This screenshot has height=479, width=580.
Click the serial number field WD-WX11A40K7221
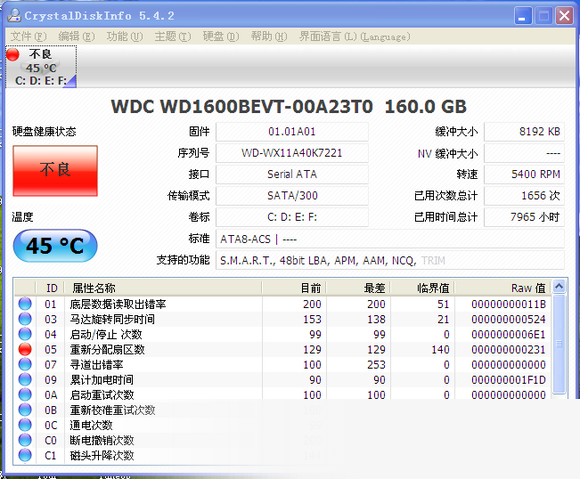point(292,153)
